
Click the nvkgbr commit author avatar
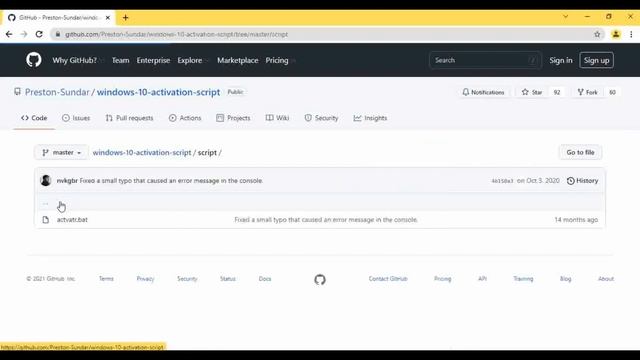click(46, 180)
